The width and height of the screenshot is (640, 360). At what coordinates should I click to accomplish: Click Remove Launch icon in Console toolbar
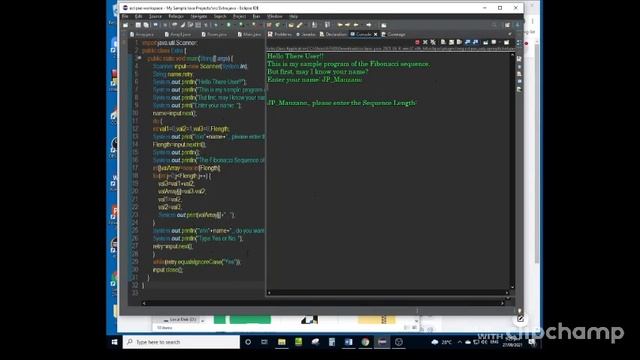point(425,42)
